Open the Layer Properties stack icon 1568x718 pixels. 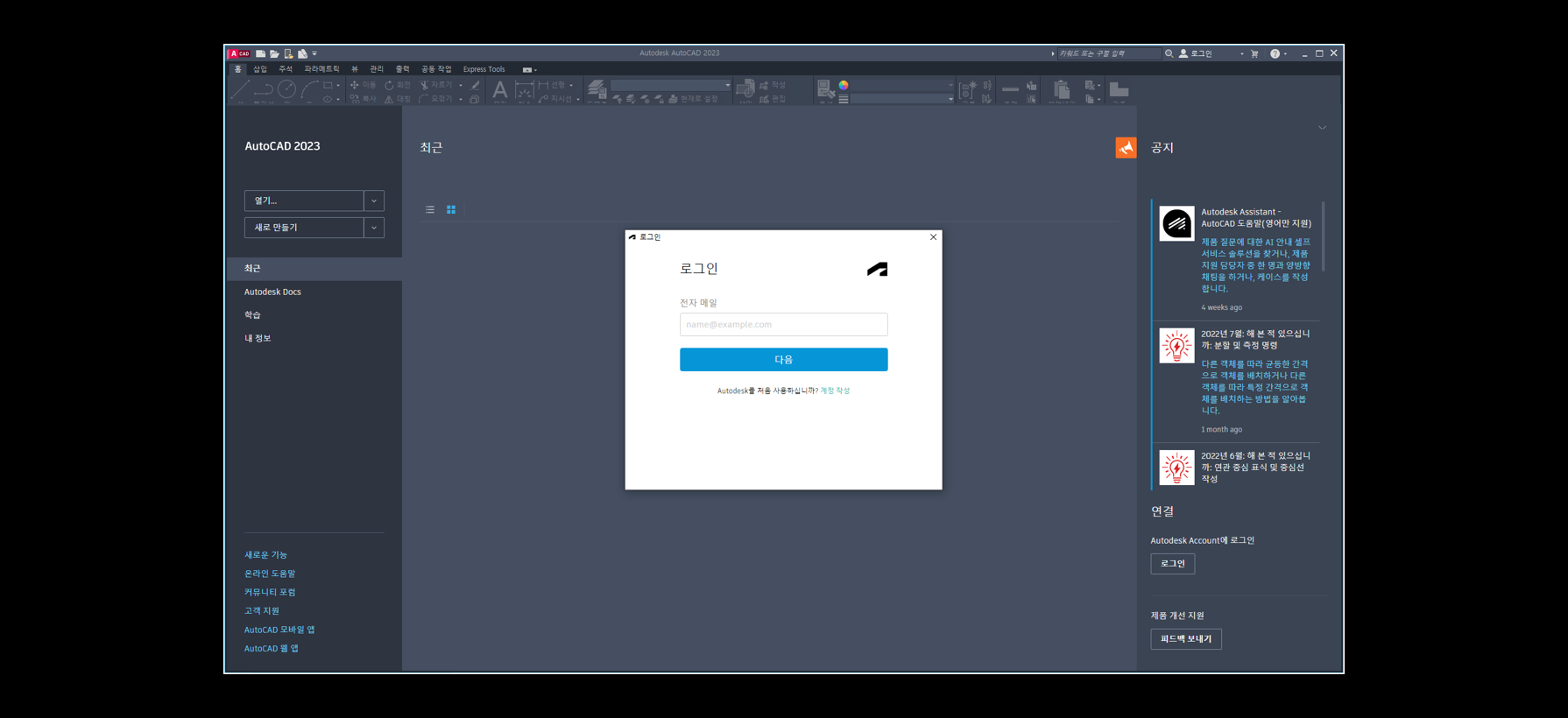coord(597,89)
